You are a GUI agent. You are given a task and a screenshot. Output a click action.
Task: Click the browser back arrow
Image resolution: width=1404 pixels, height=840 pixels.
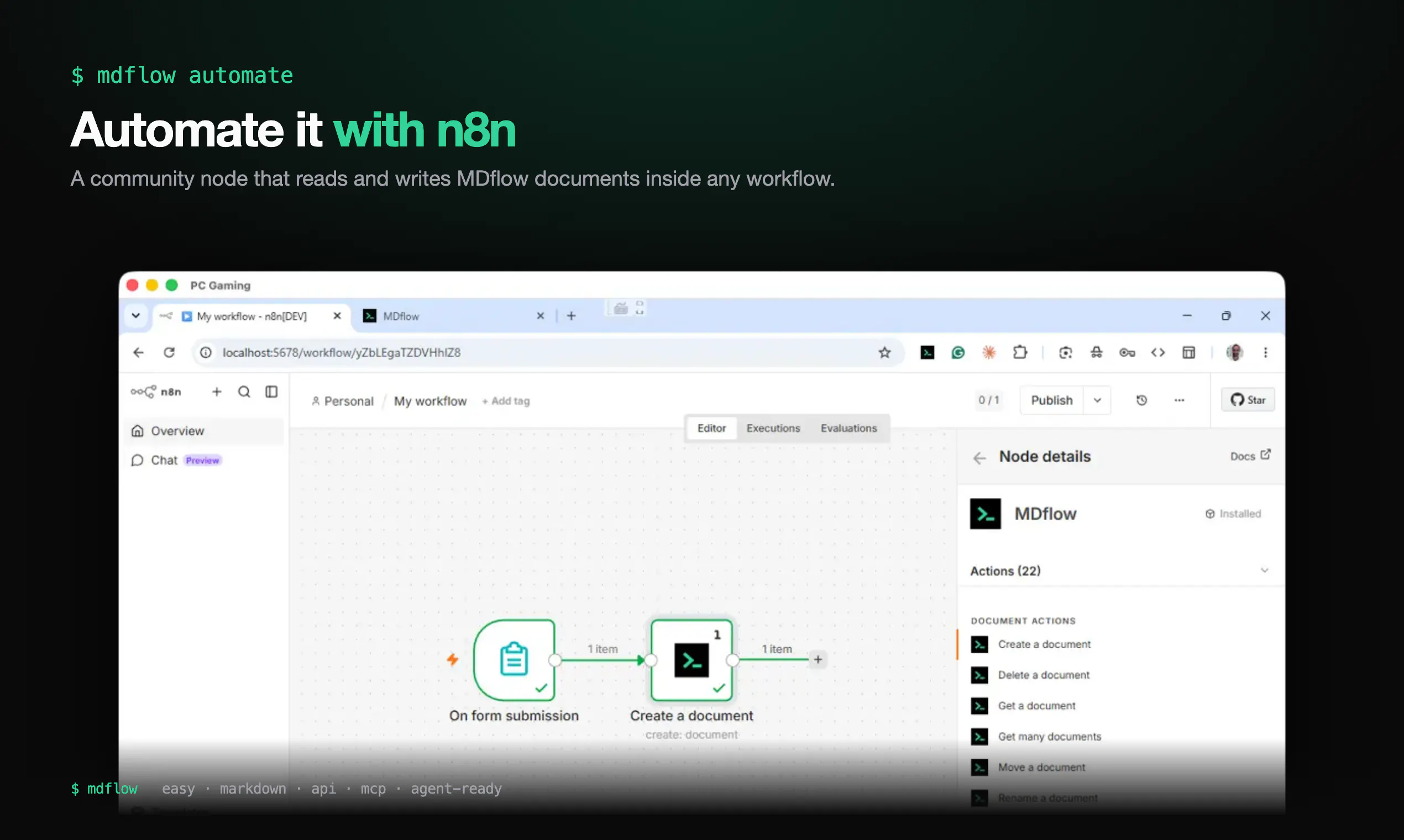point(139,353)
